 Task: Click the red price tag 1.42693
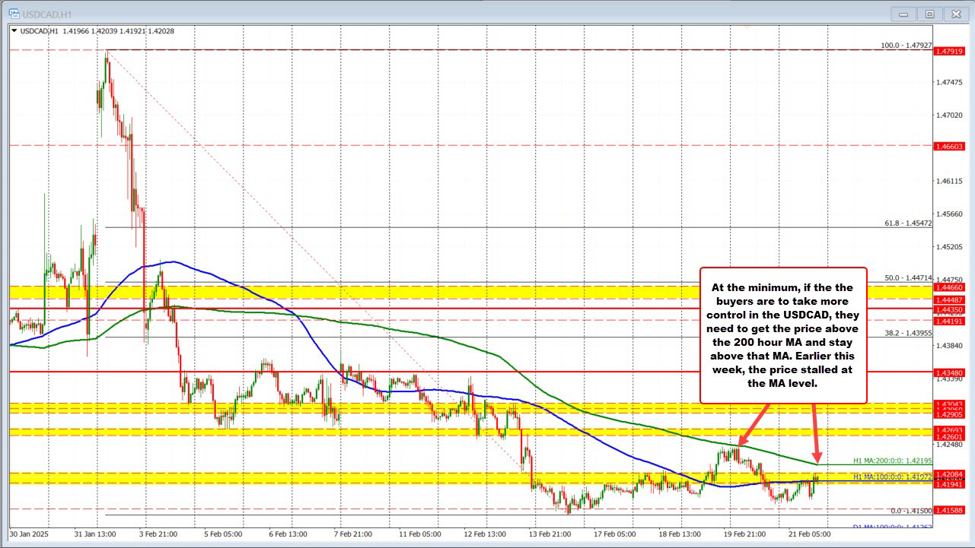point(950,430)
